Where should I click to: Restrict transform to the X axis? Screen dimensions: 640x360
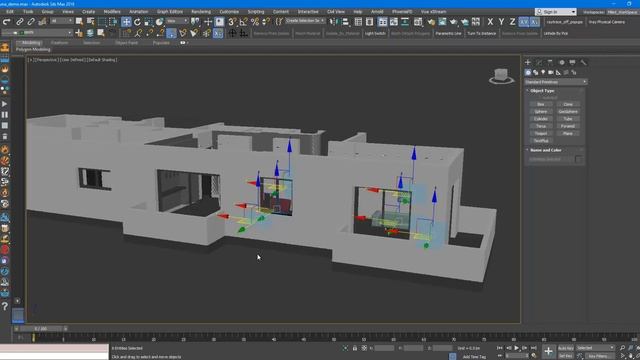490,22
